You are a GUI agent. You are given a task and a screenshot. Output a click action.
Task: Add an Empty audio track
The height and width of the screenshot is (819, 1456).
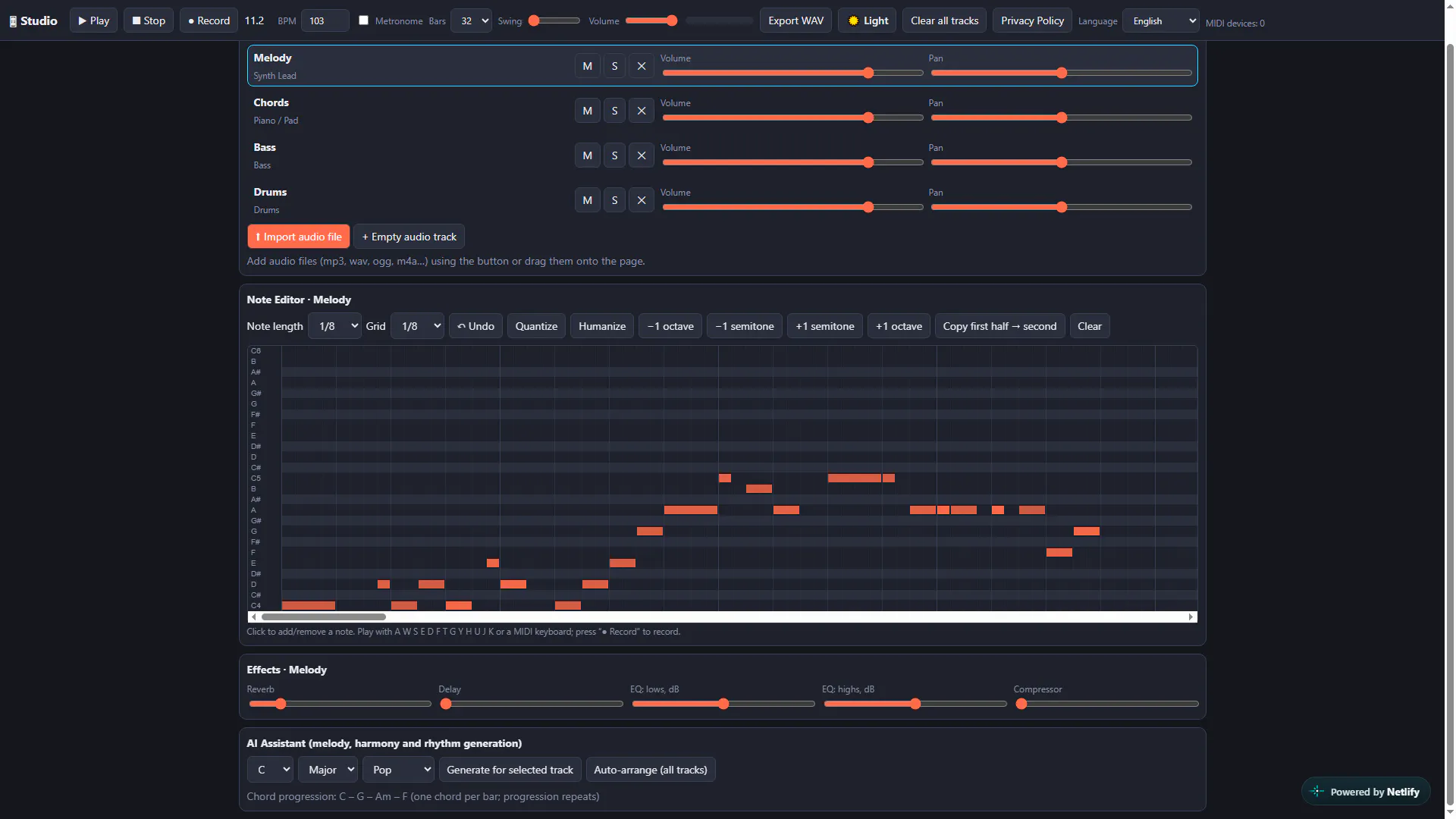(x=409, y=237)
